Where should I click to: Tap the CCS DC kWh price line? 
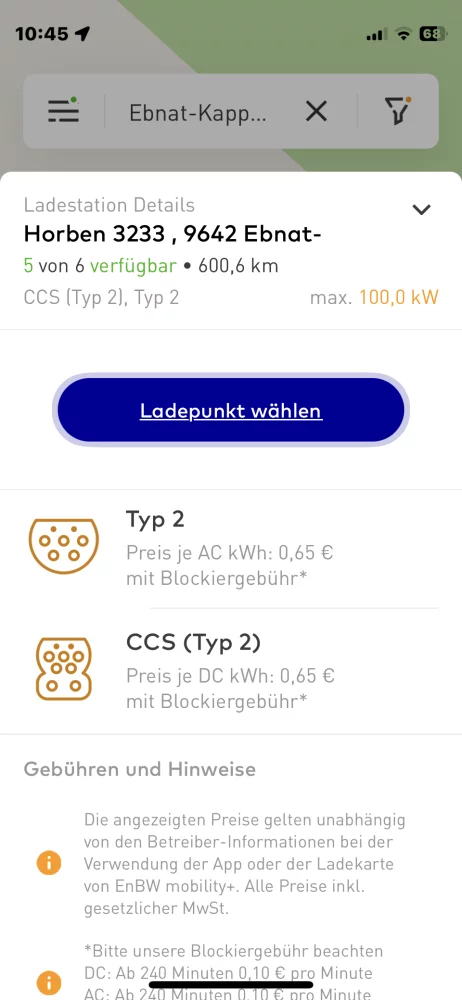(230, 675)
